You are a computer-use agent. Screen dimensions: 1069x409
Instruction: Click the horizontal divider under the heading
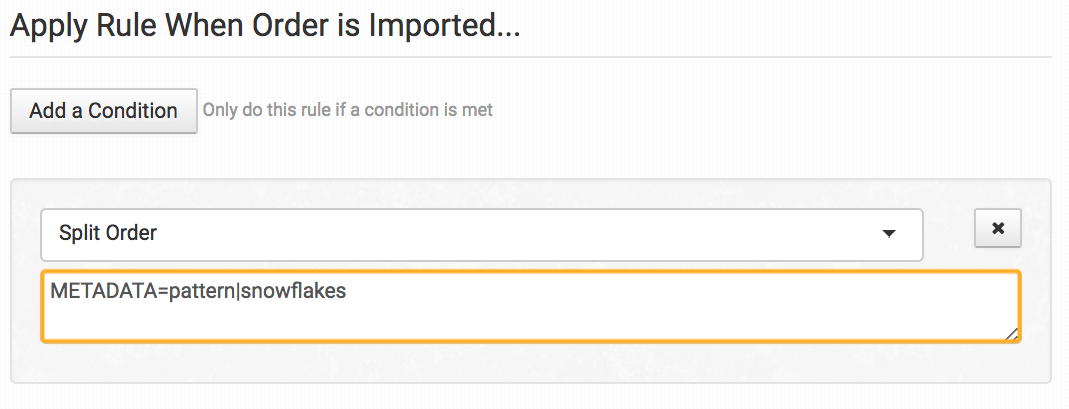pyautogui.click(x=530, y=57)
